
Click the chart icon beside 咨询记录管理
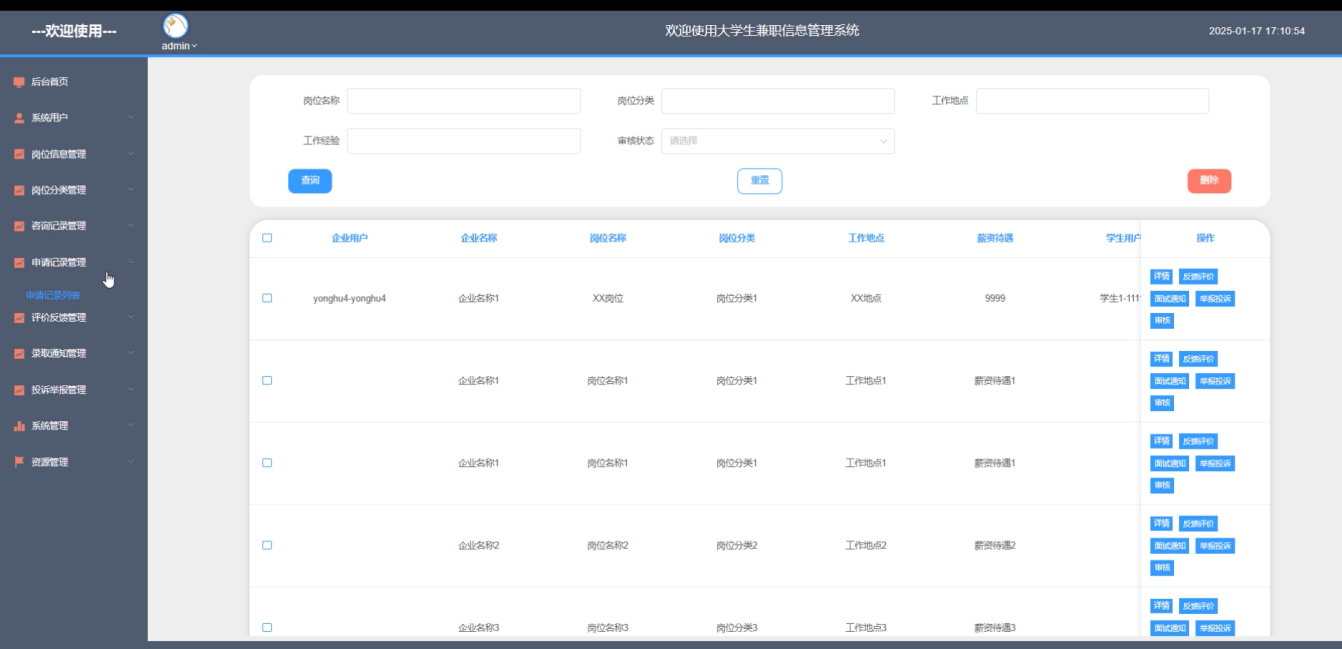point(19,226)
